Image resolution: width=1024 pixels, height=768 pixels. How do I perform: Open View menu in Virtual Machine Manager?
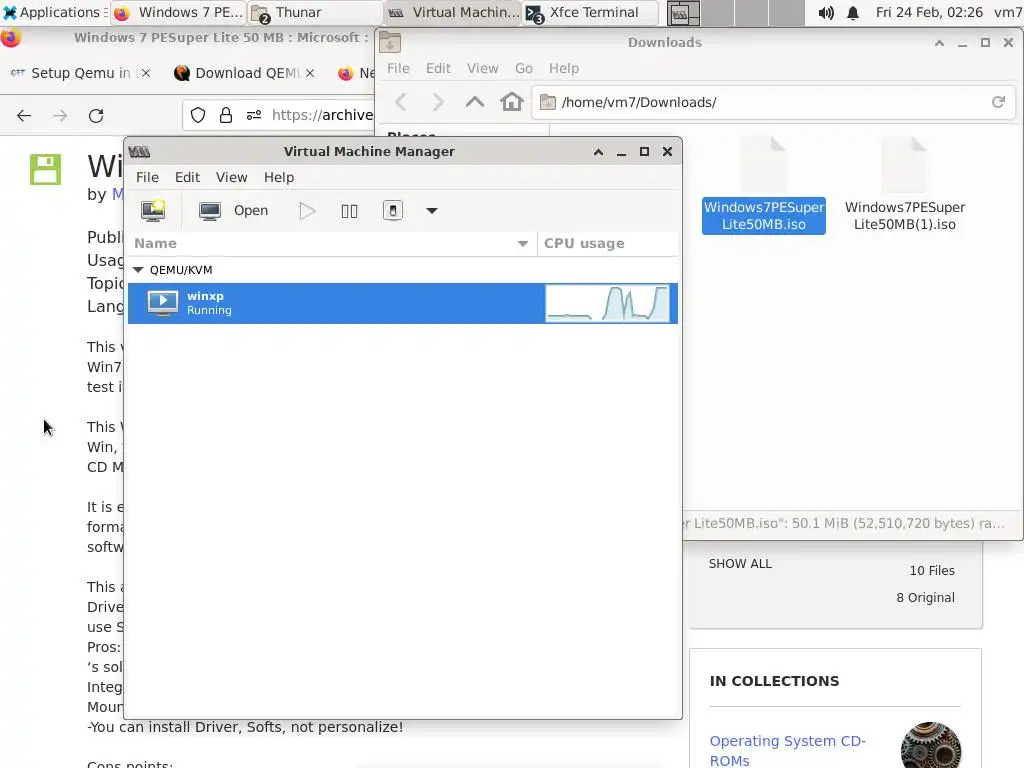pyautogui.click(x=231, y=177)
